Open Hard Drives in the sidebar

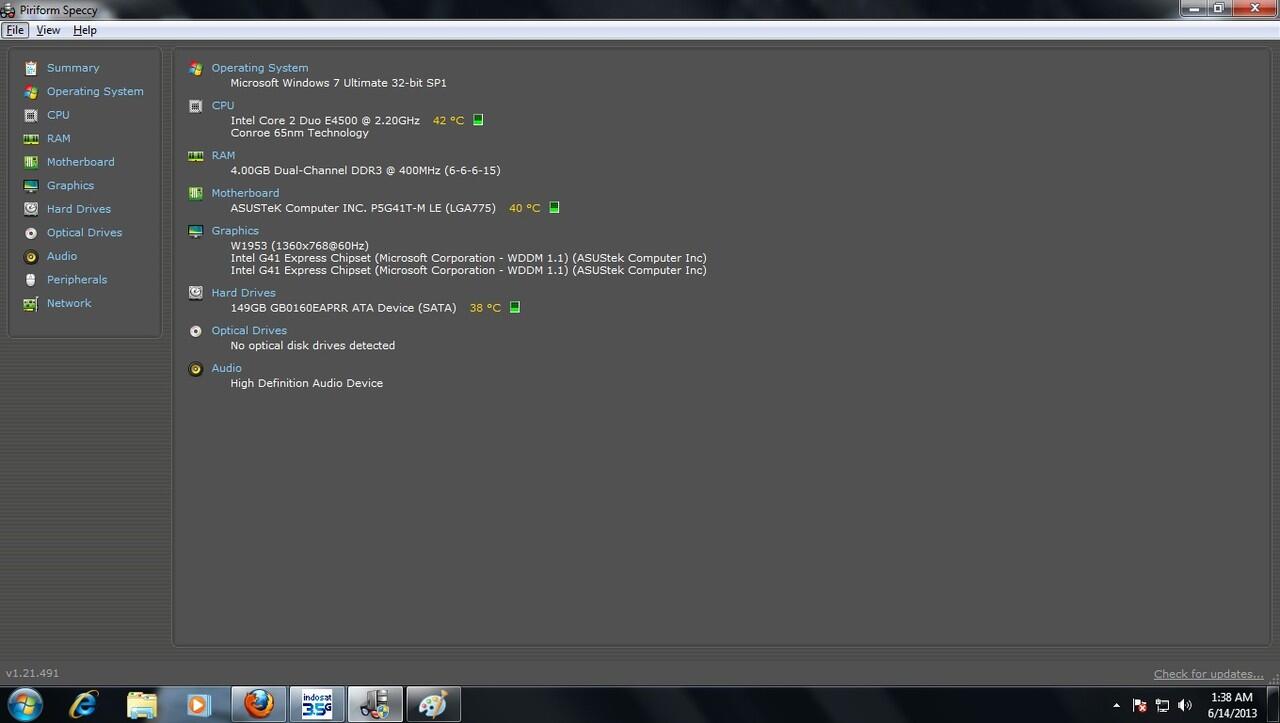pos(79,209)
